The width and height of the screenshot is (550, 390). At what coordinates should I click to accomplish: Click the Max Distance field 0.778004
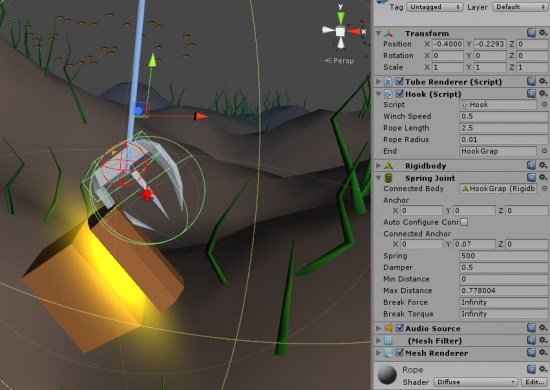click(x=504, y=290)
